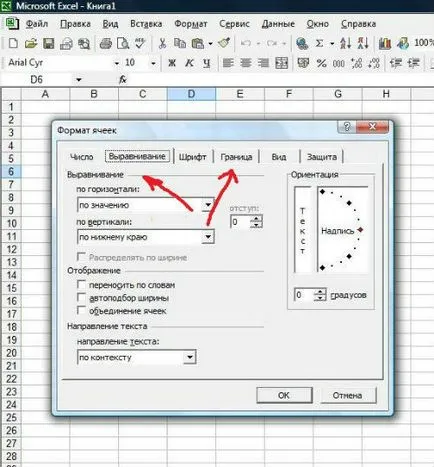Align cell text to the right
434x467 pixels.
point(263,63)
